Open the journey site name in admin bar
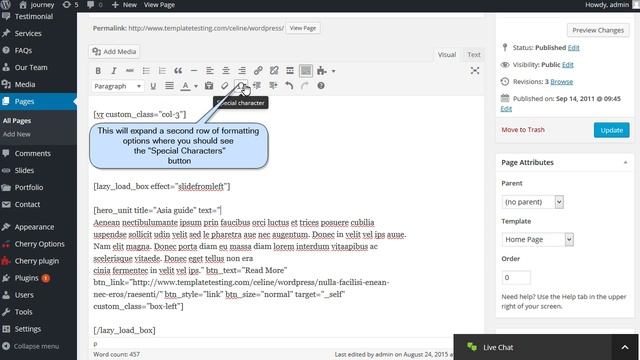640x360 pixels. pyautogui.click(x=37, y=5)
